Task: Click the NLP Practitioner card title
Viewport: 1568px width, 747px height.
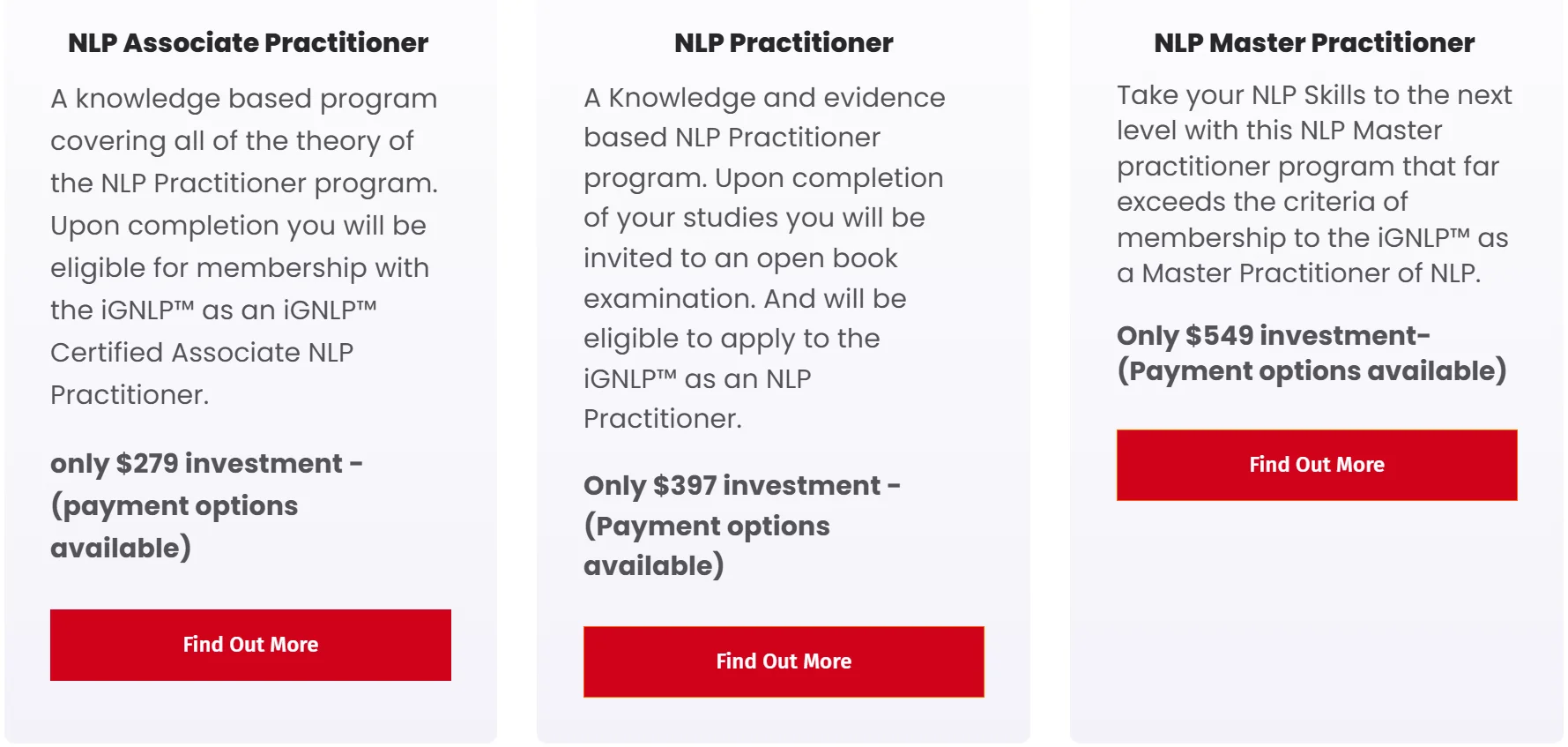Action: coord(784,43)
